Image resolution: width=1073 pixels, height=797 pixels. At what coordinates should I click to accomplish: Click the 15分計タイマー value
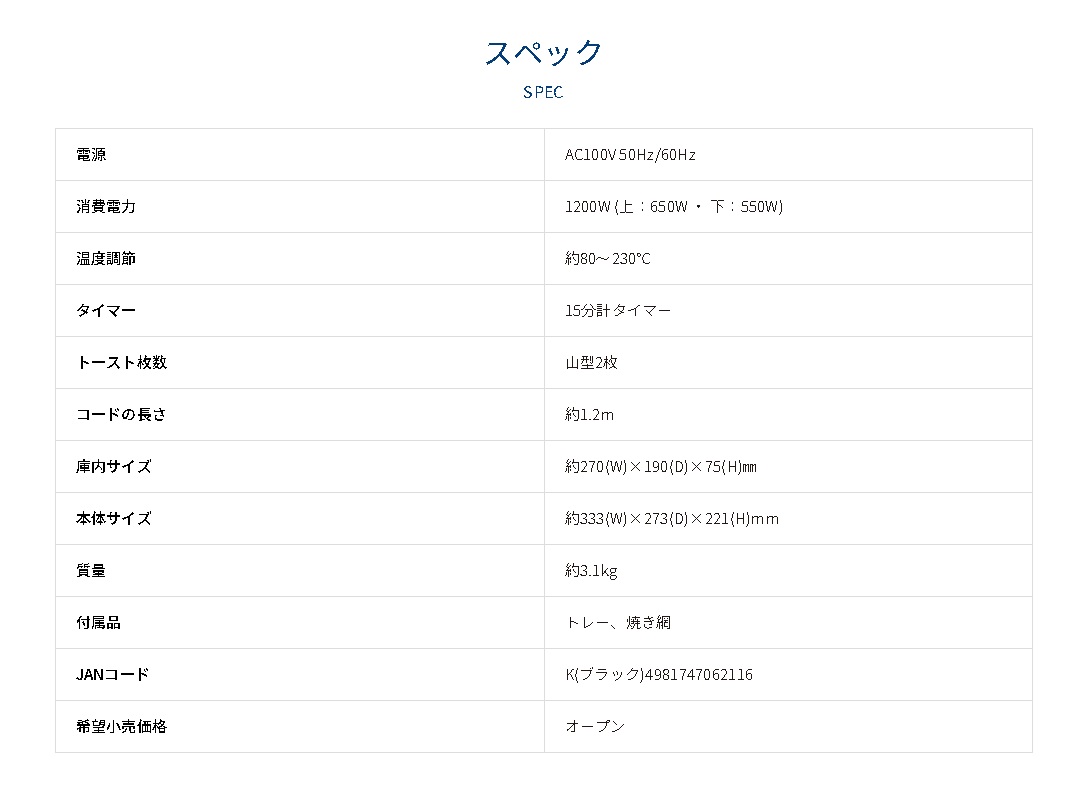tap(618, 311)
